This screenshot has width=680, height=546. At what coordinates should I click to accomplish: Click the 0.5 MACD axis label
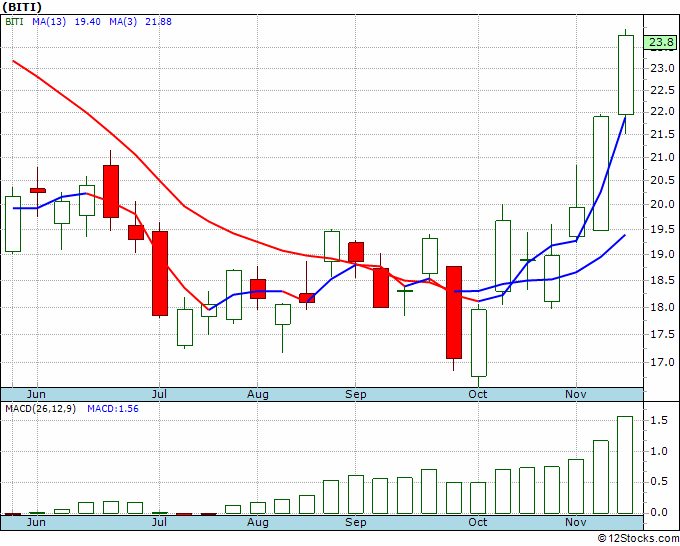pyautogui.click(x=658, y=482)
